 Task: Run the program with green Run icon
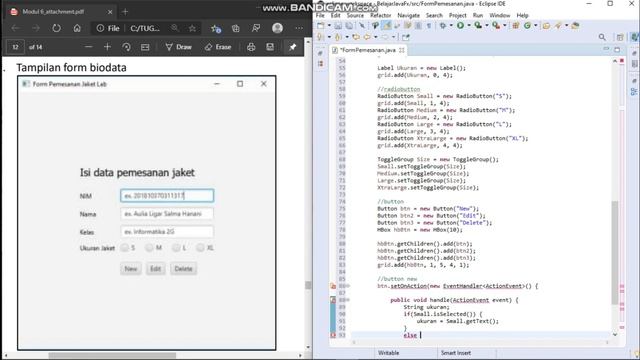460,26
